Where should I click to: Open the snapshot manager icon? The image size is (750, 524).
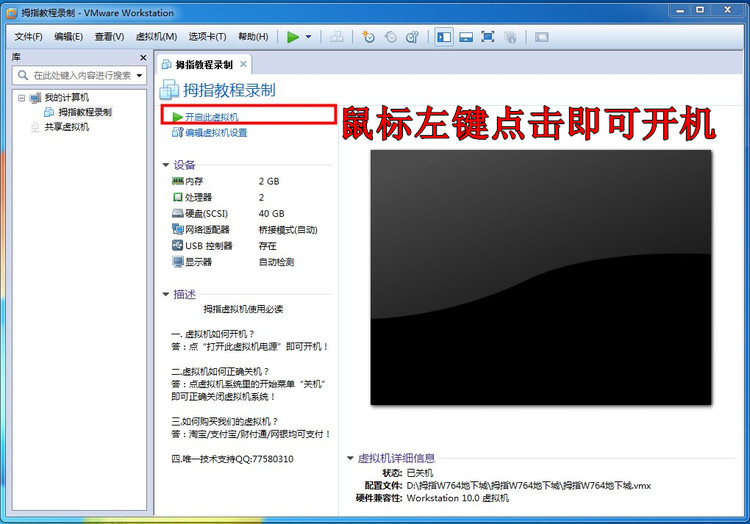(412, 37)
